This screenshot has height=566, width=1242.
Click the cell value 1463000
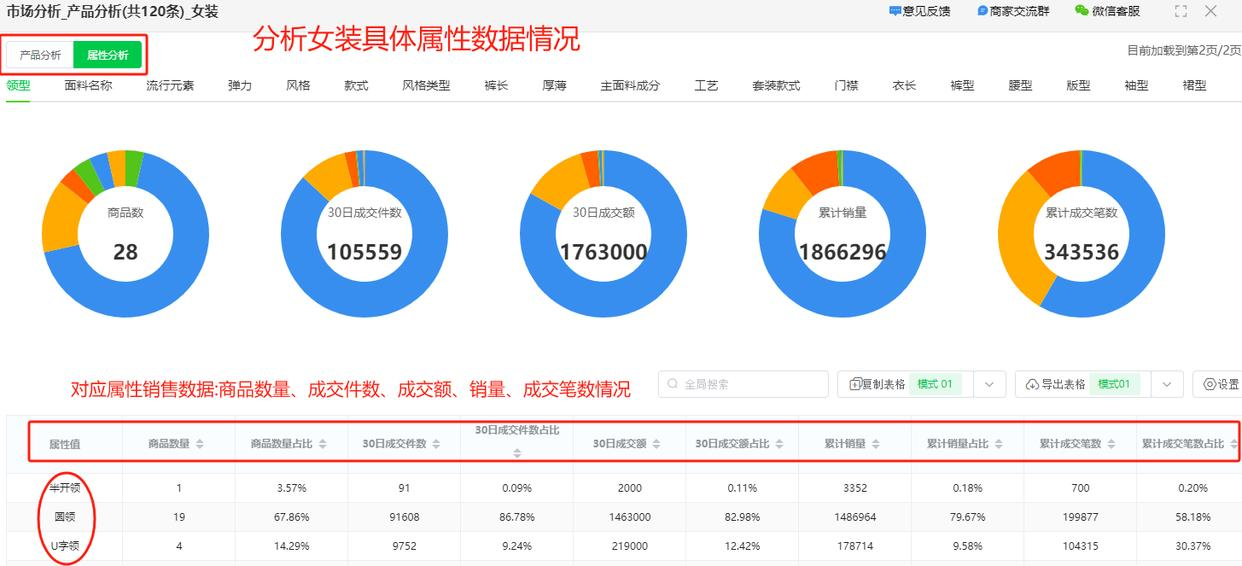coord(629,517)
